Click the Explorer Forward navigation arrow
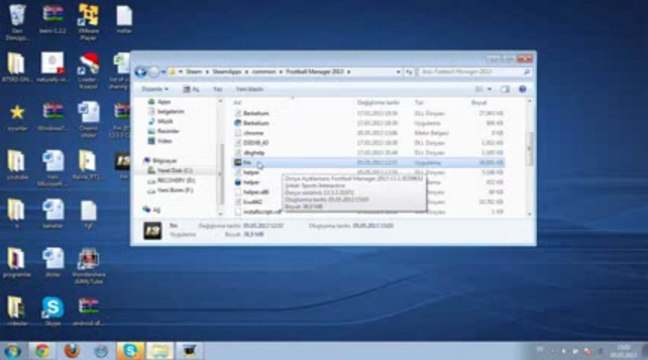The height and width of the screenshot is (360, 648). (x=154, y=72)
